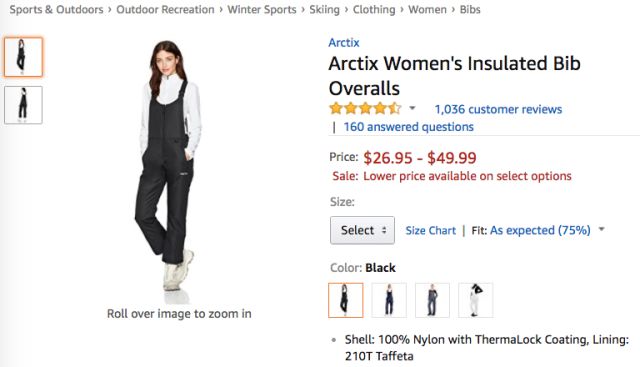Open the 1,036 customer reviews link
Viewport: 640px width, 367px height.
coord(498,109)
